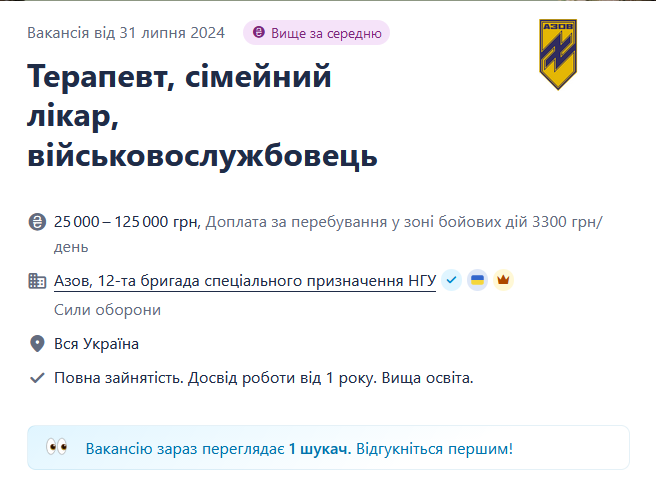Click the Ukrainian flag badge icon
This screenshot has height=497, width=656.
(477, 280)
